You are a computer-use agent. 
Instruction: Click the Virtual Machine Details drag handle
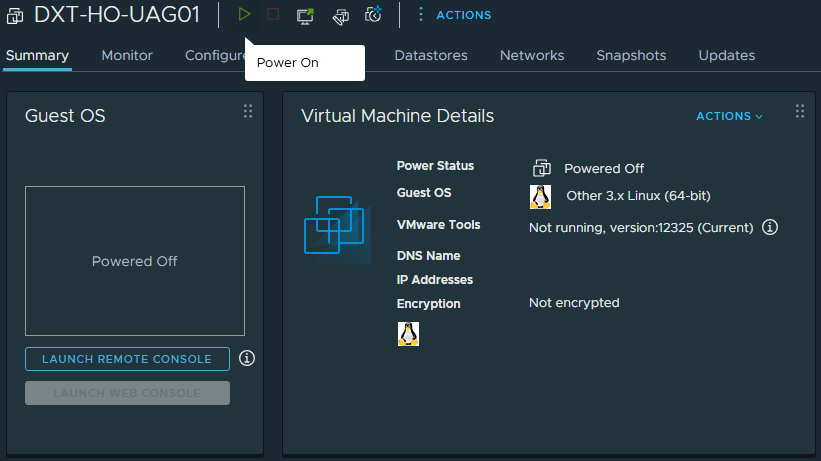(799, 111)
